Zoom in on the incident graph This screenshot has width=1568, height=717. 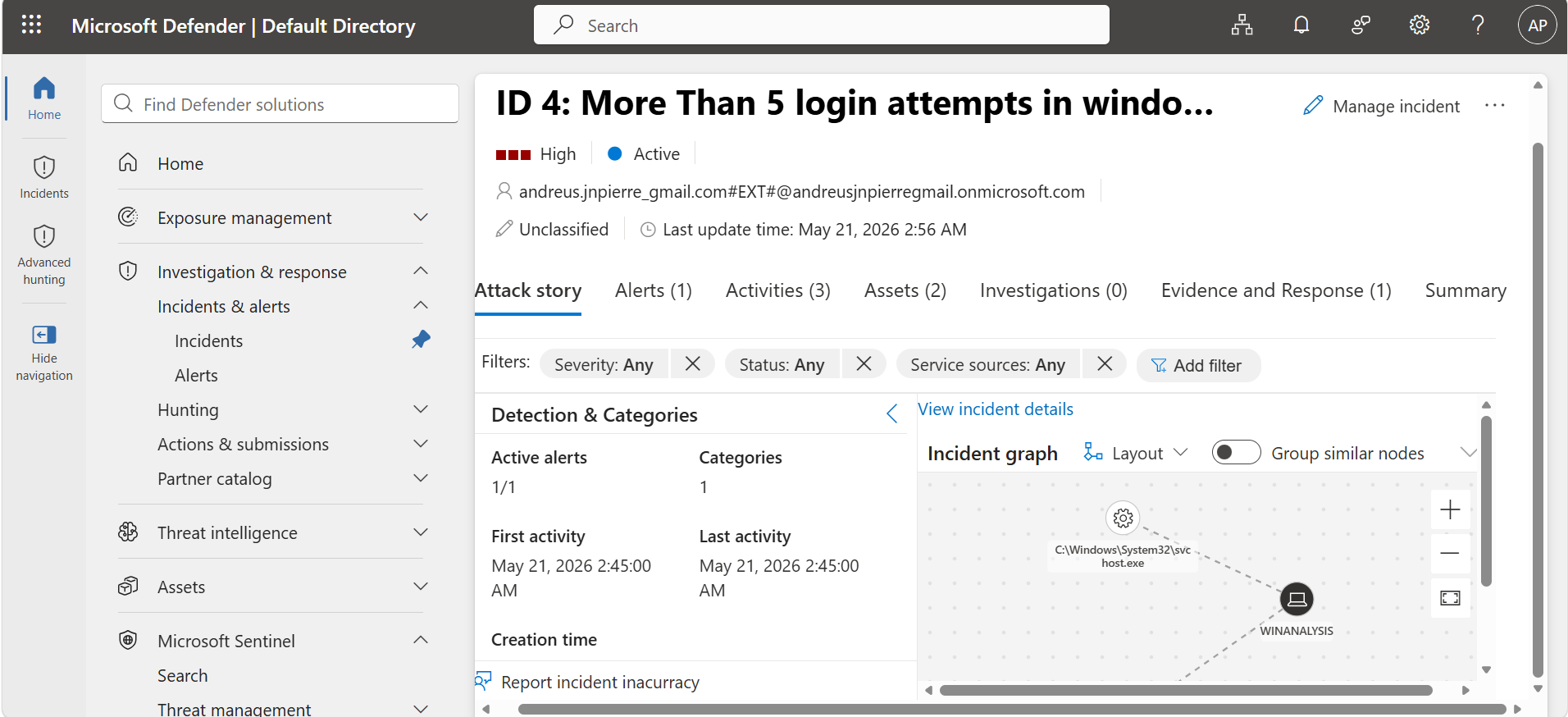point(1450,509)
